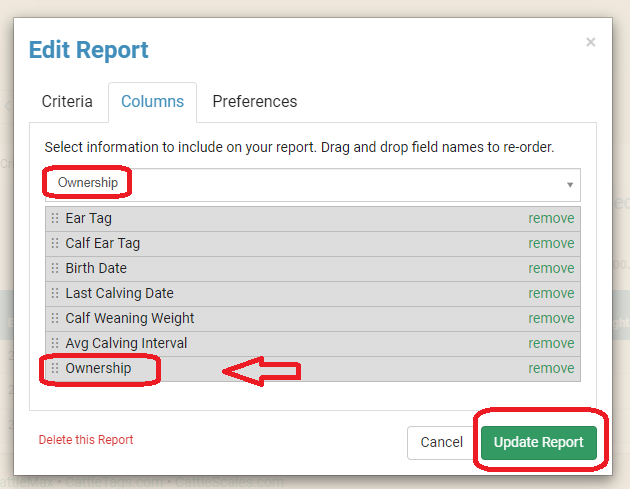Click the Avg Calving Interval drag handle
The width and height of the screenshot is (630, 489).
coord(55,343)
